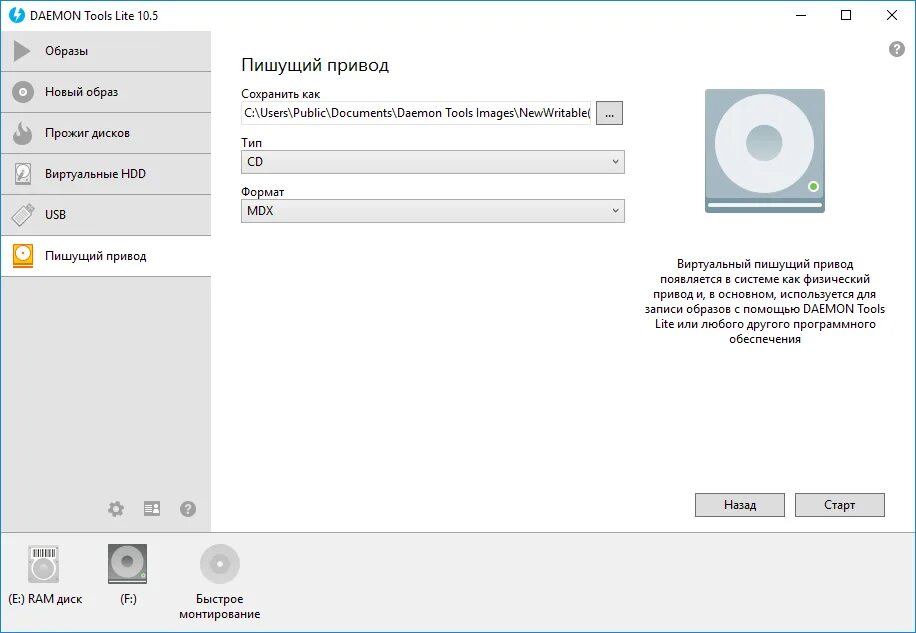Click the Тип label

click(x=251, y=143)
